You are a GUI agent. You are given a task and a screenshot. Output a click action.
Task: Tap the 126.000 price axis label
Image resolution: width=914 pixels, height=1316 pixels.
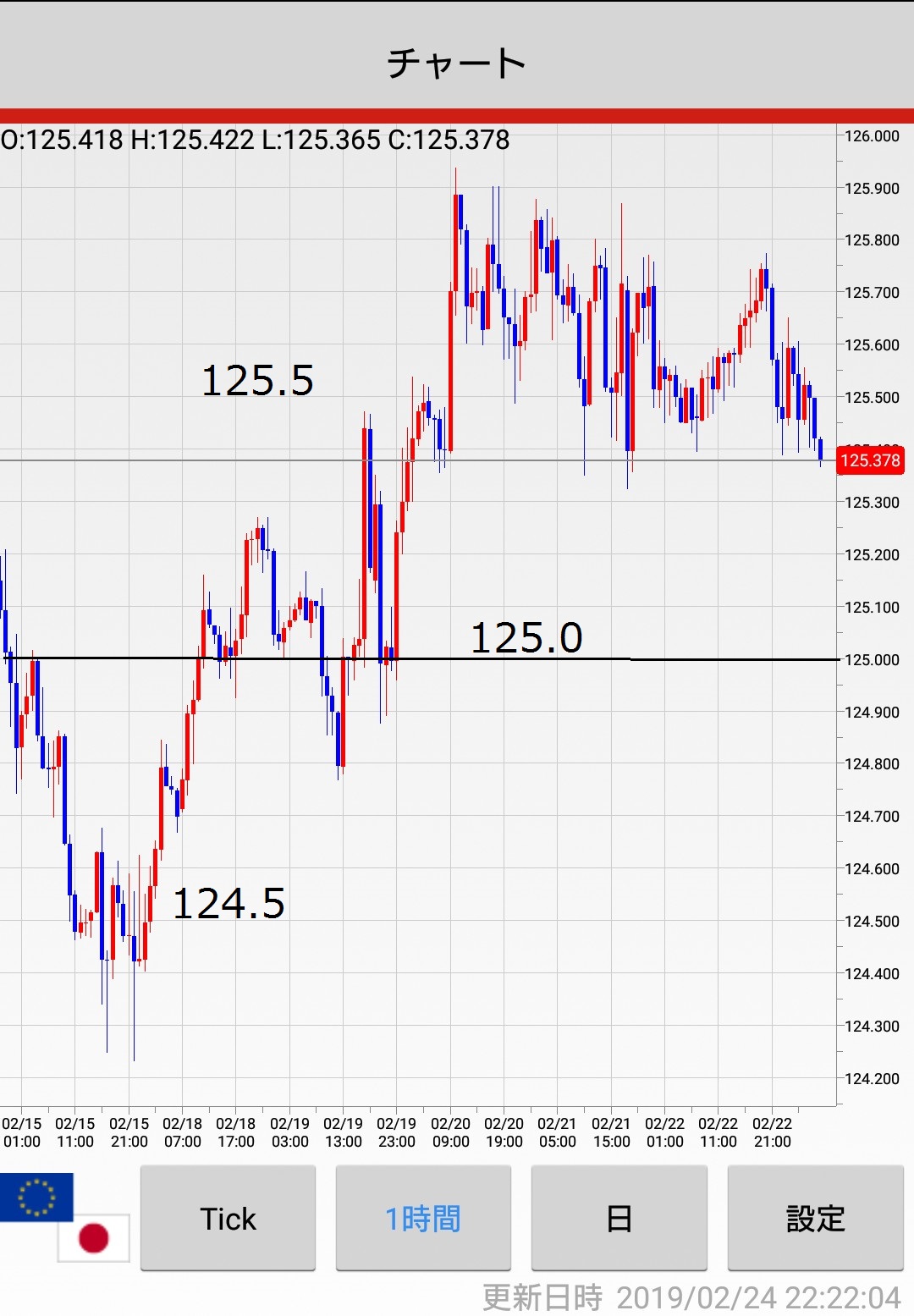point(872,136)
